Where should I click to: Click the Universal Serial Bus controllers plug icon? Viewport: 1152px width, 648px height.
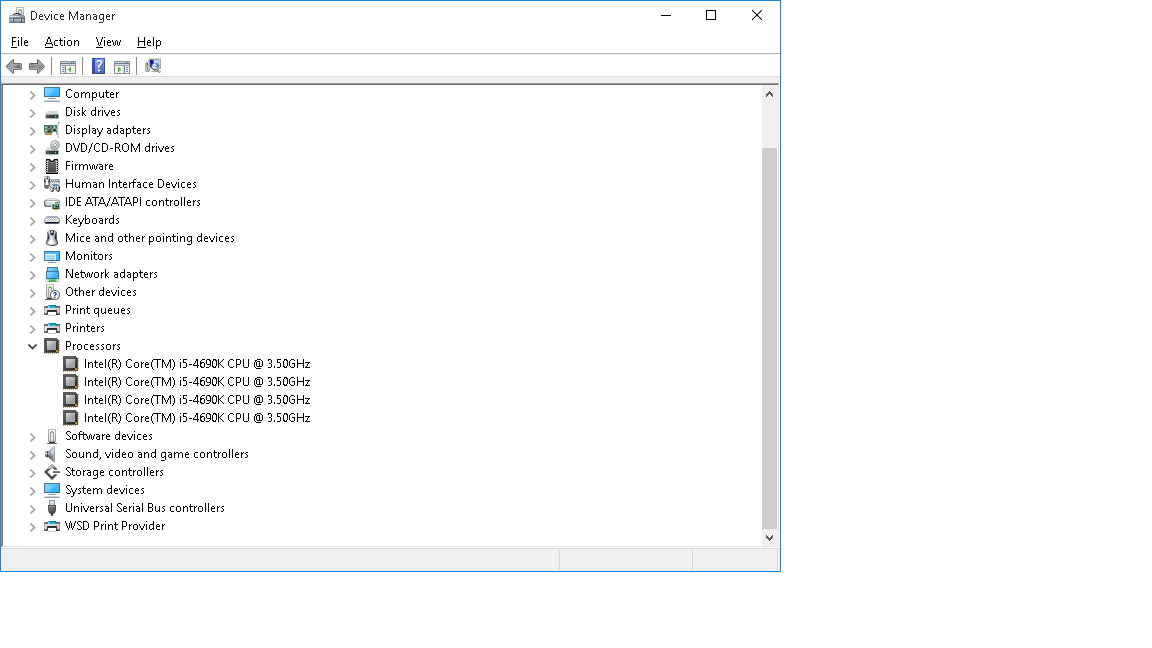(x=51, y=508)
